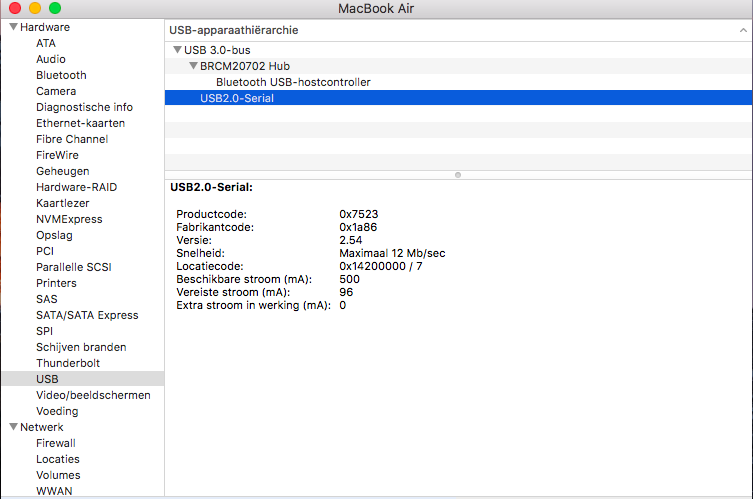Select Hardware-RAID in the sidebar

76,187
